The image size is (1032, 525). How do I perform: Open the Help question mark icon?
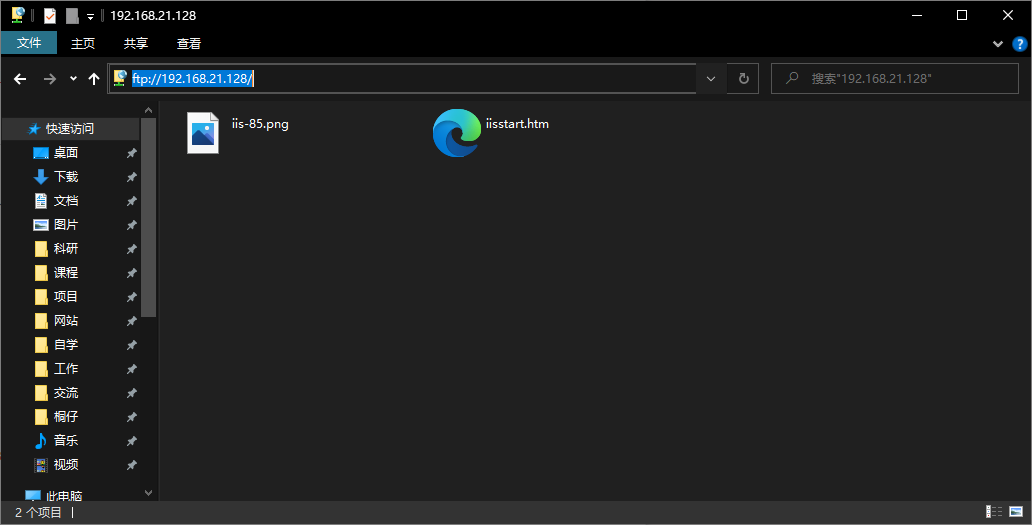(1020, 43)
